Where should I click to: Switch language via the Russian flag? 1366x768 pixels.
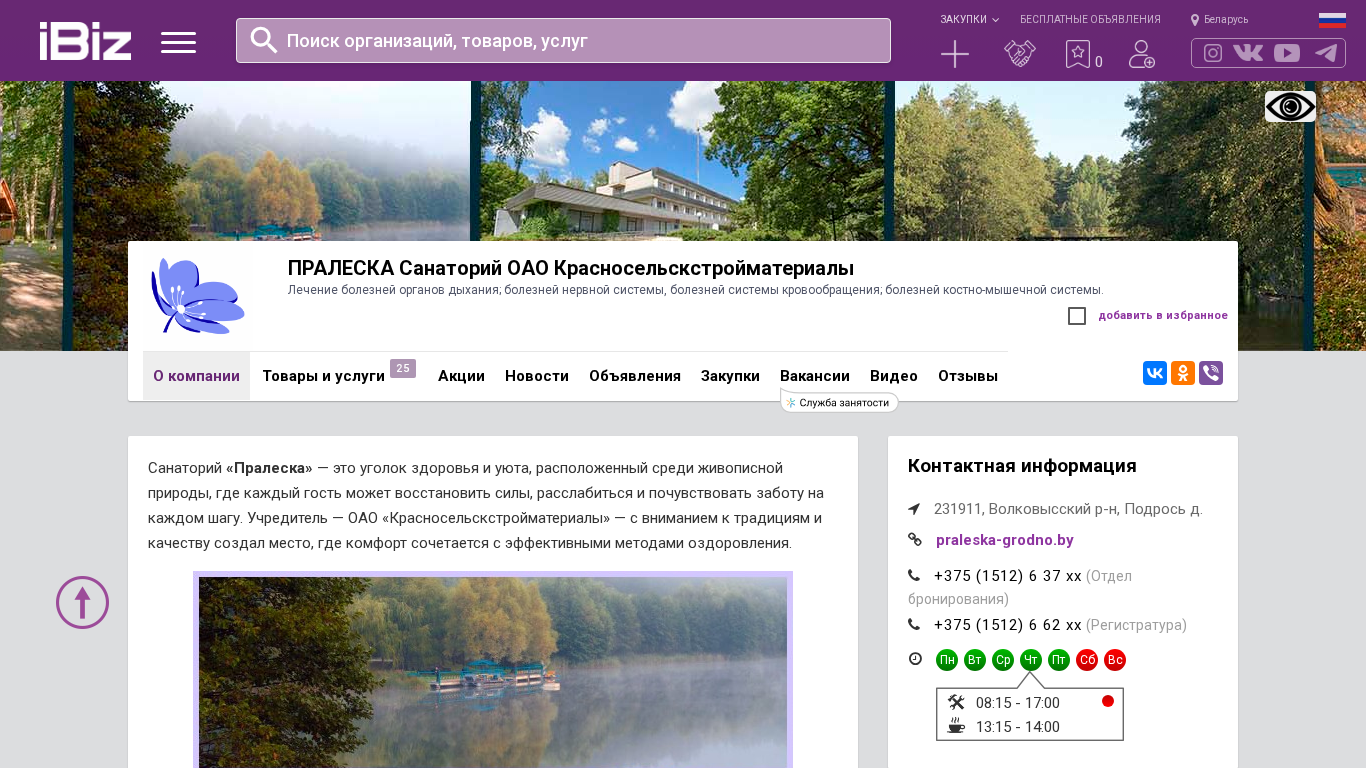(1332, 20)
